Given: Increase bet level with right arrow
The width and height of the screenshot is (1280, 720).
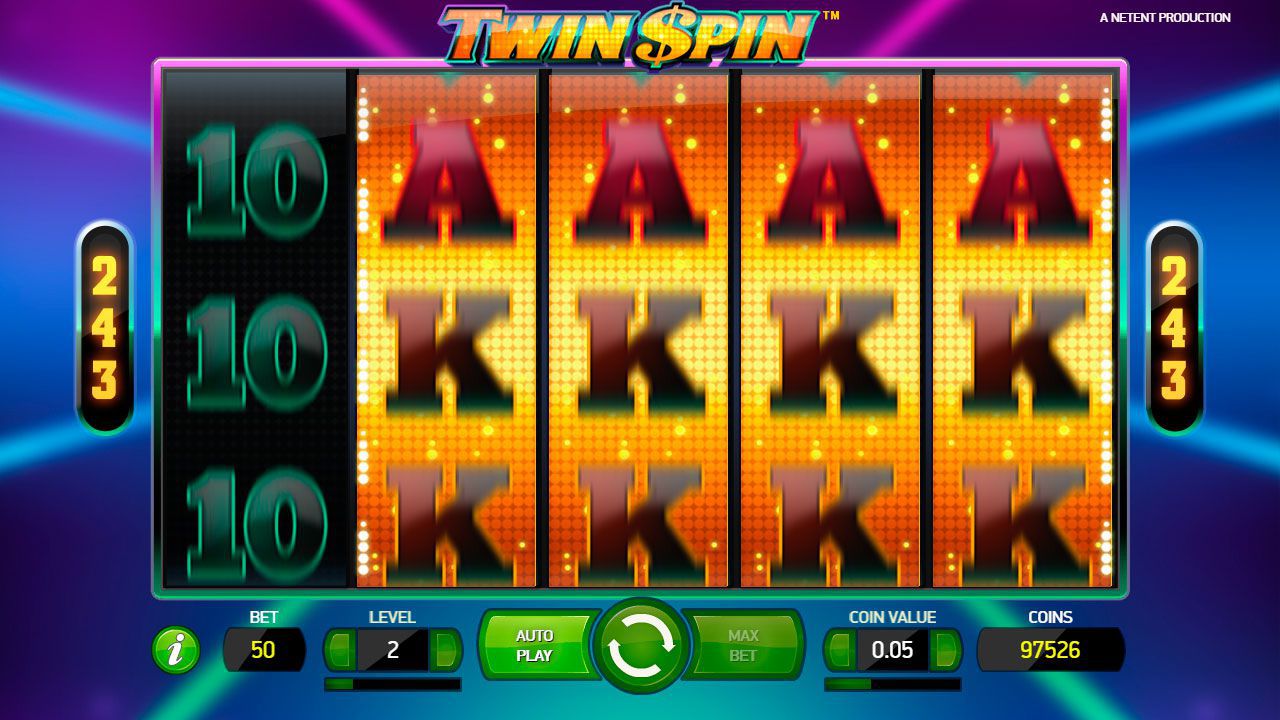Looking at the screenshot, I should (445, 650).
